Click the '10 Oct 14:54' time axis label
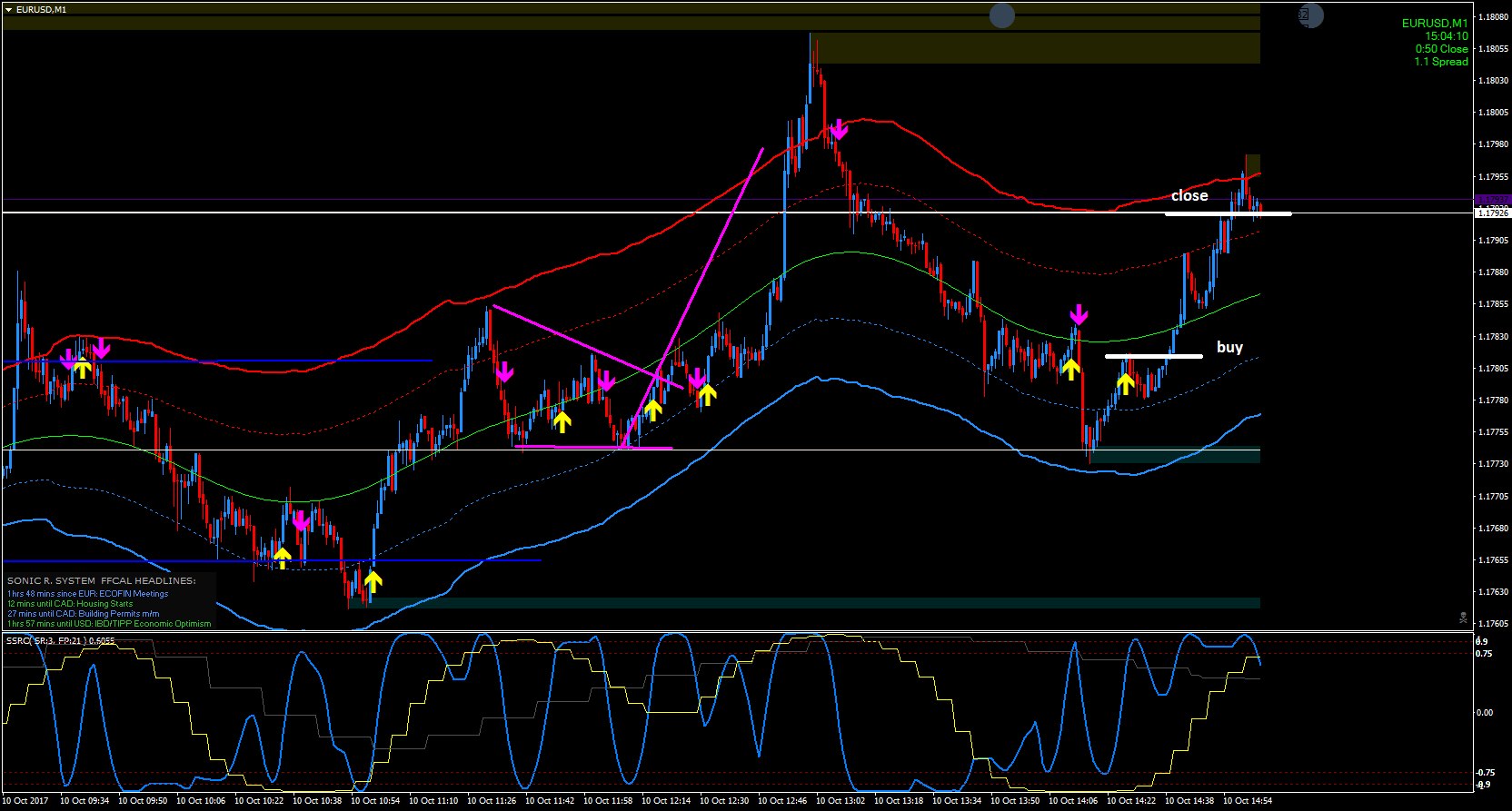Screen dimensions: 1512x811 (x=1248, y=801)
